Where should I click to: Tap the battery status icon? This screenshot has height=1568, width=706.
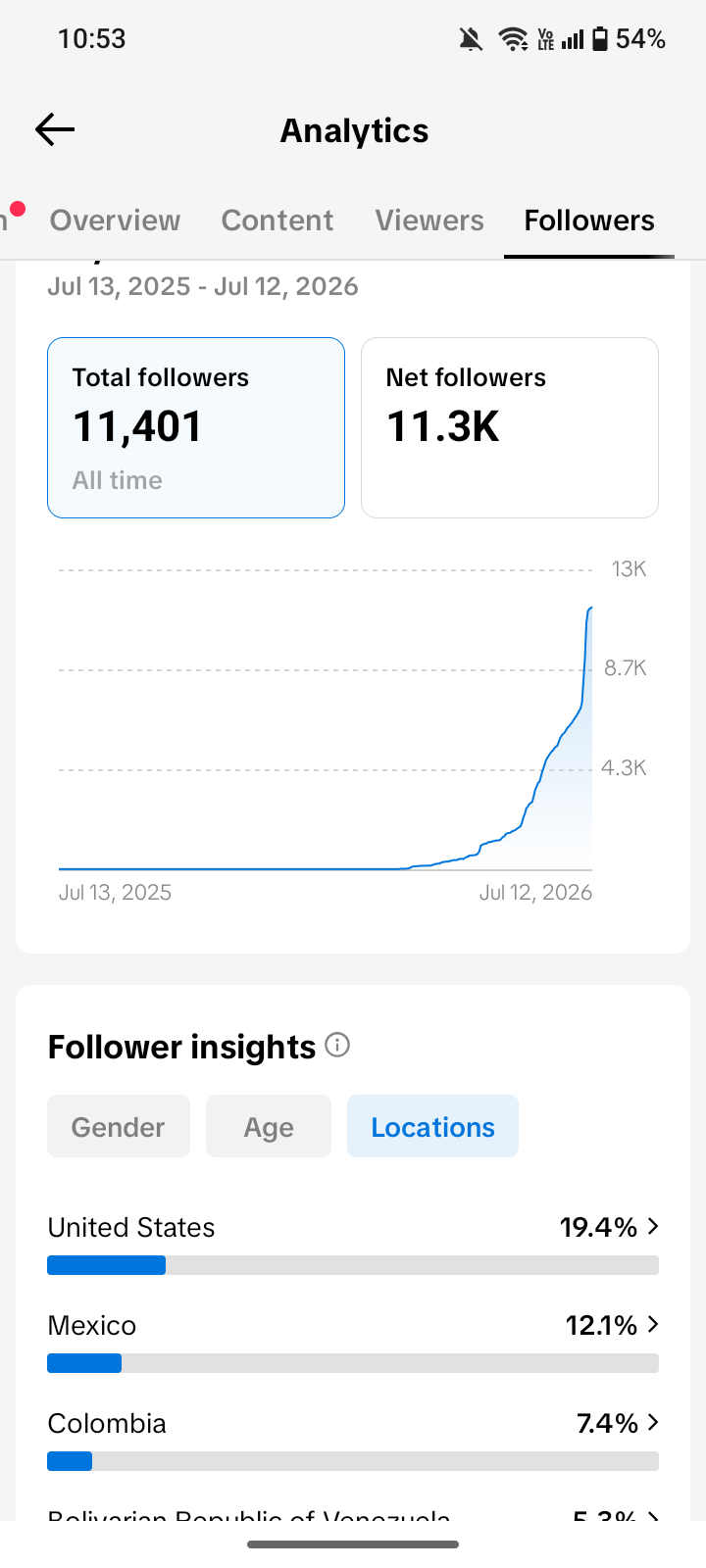tap(599, 39)
